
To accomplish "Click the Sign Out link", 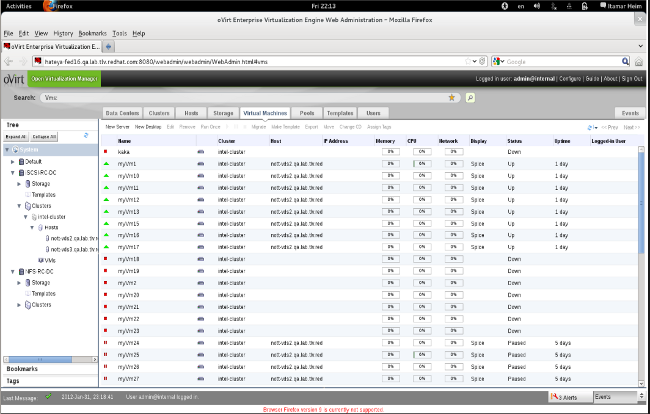I will (x=632, y=78).
